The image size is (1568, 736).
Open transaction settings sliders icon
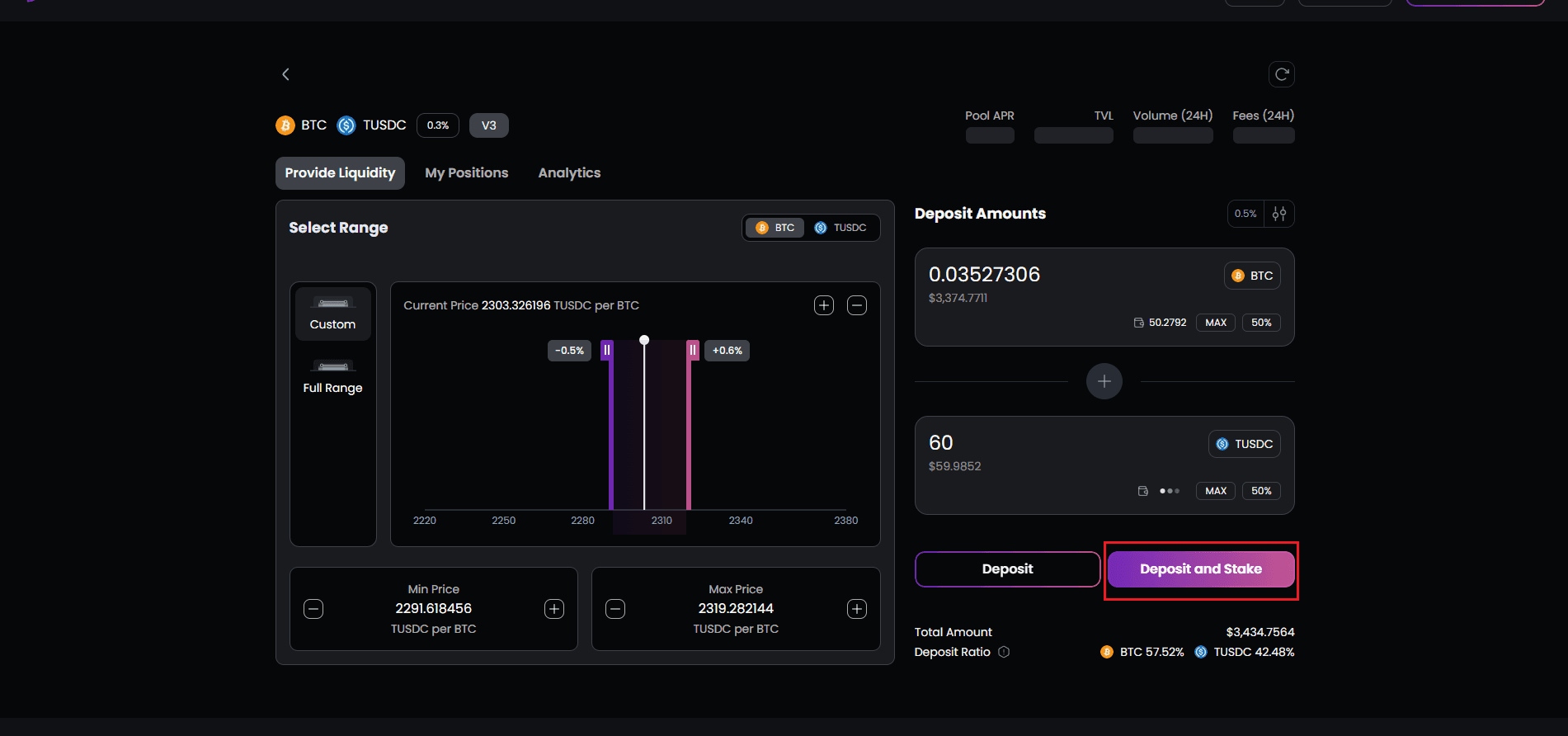tap(1278, 214)
